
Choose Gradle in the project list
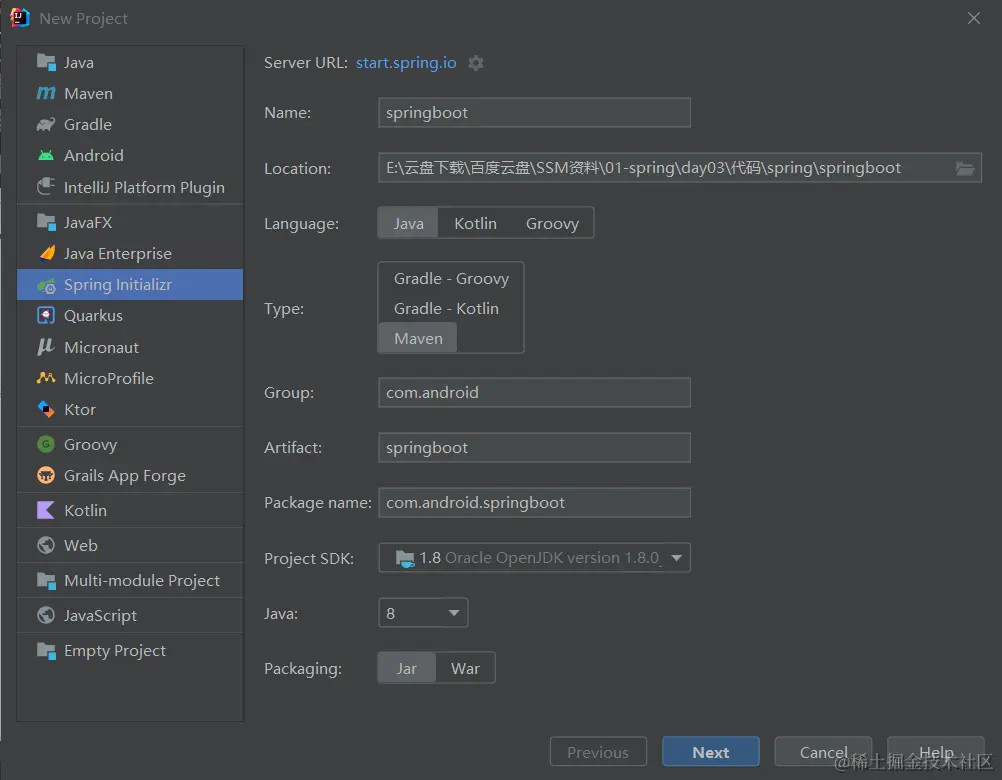130,124
